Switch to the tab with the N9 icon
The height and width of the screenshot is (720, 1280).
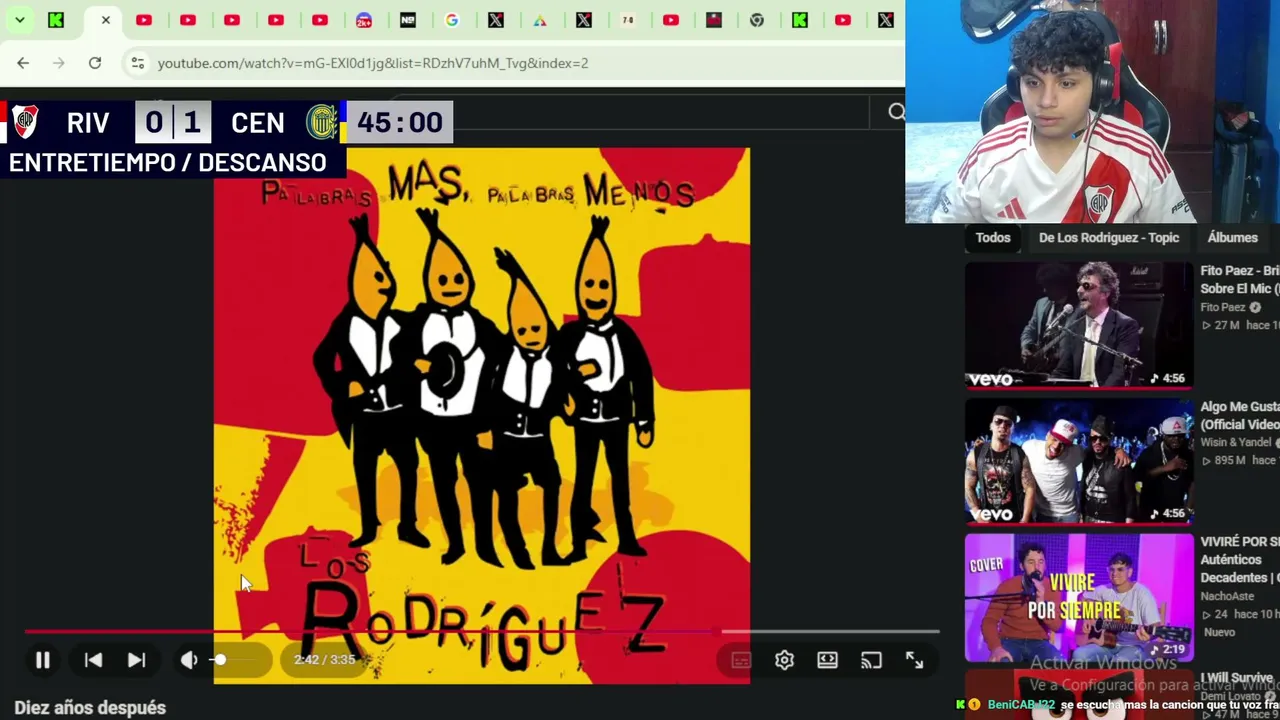click(x=408, y=20)
